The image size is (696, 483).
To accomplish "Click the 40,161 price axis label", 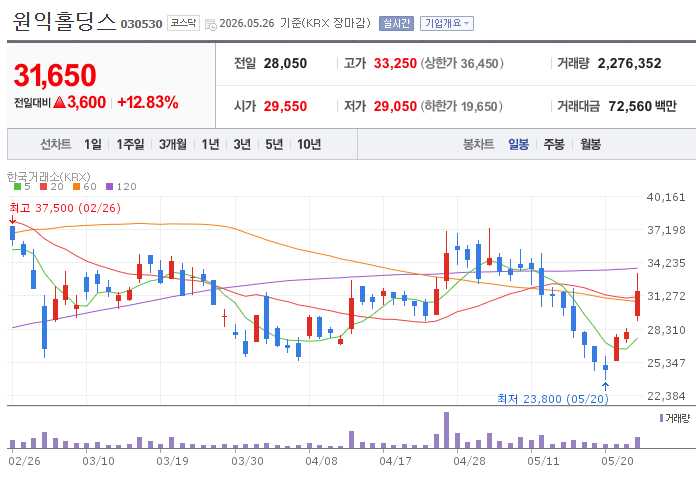I will tap(666, 197).
